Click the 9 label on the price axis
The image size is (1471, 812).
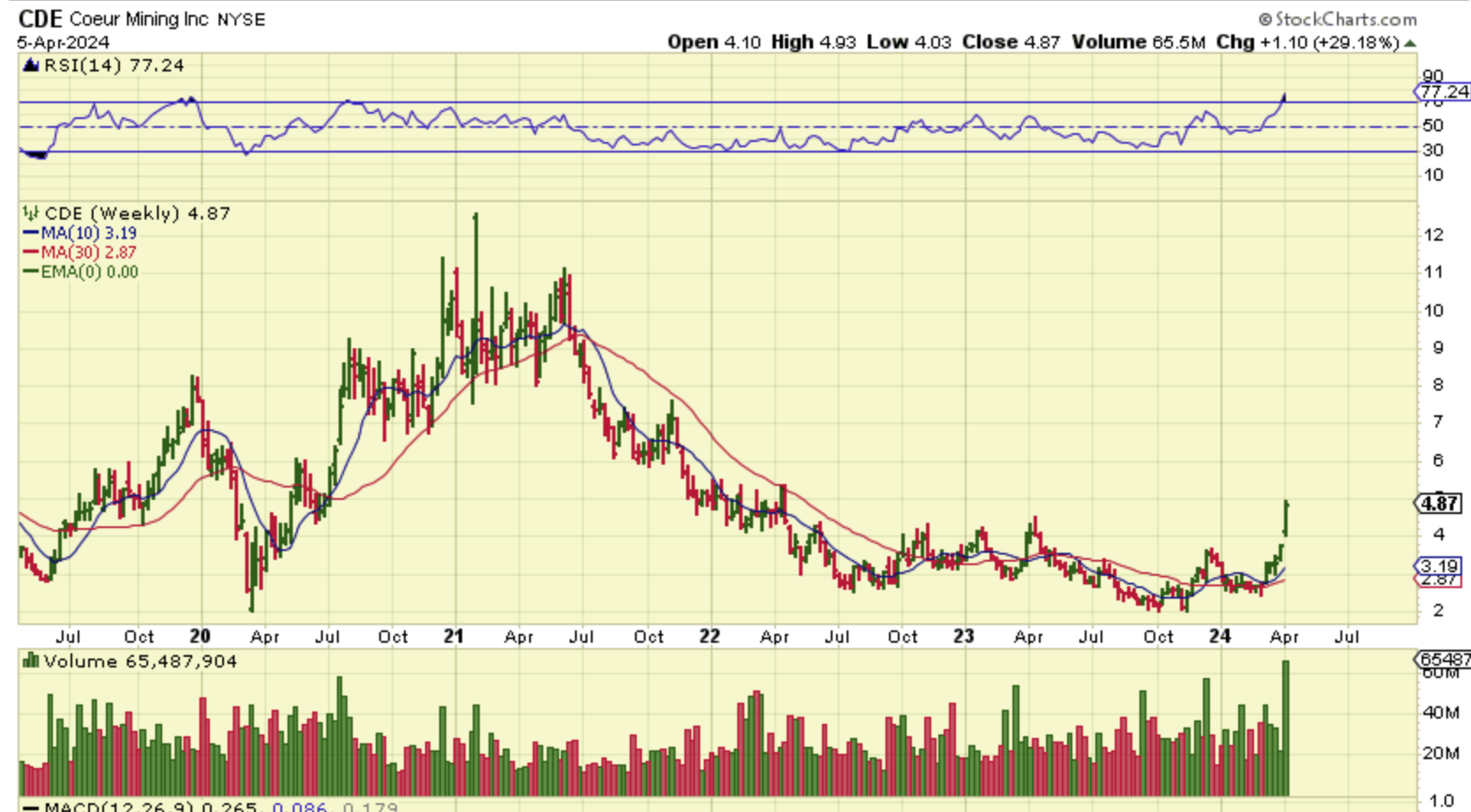point(1438,348)
